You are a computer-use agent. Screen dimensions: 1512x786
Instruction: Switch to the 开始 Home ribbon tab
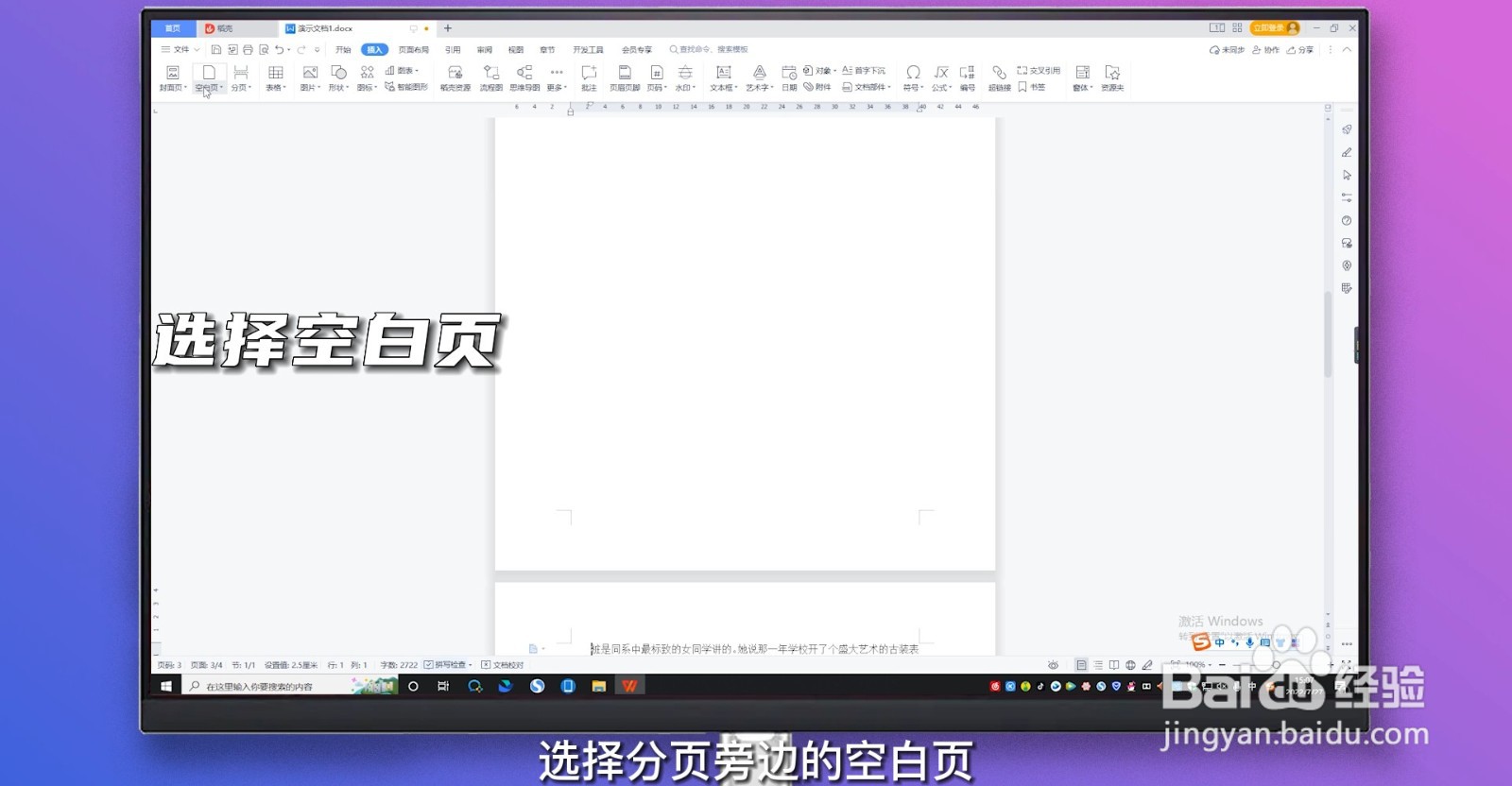tap(343, 50)
